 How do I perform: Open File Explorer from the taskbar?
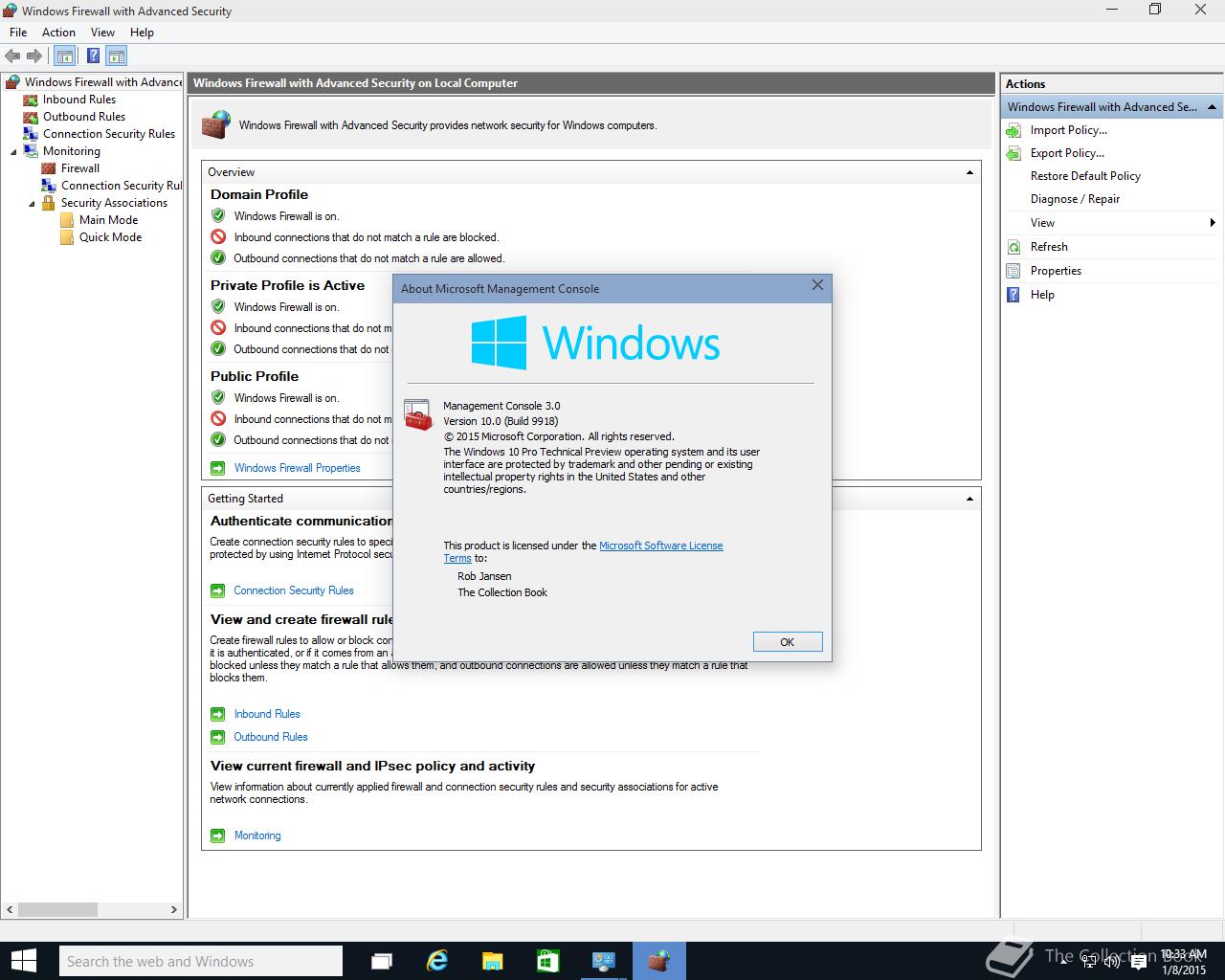(492, 961)
